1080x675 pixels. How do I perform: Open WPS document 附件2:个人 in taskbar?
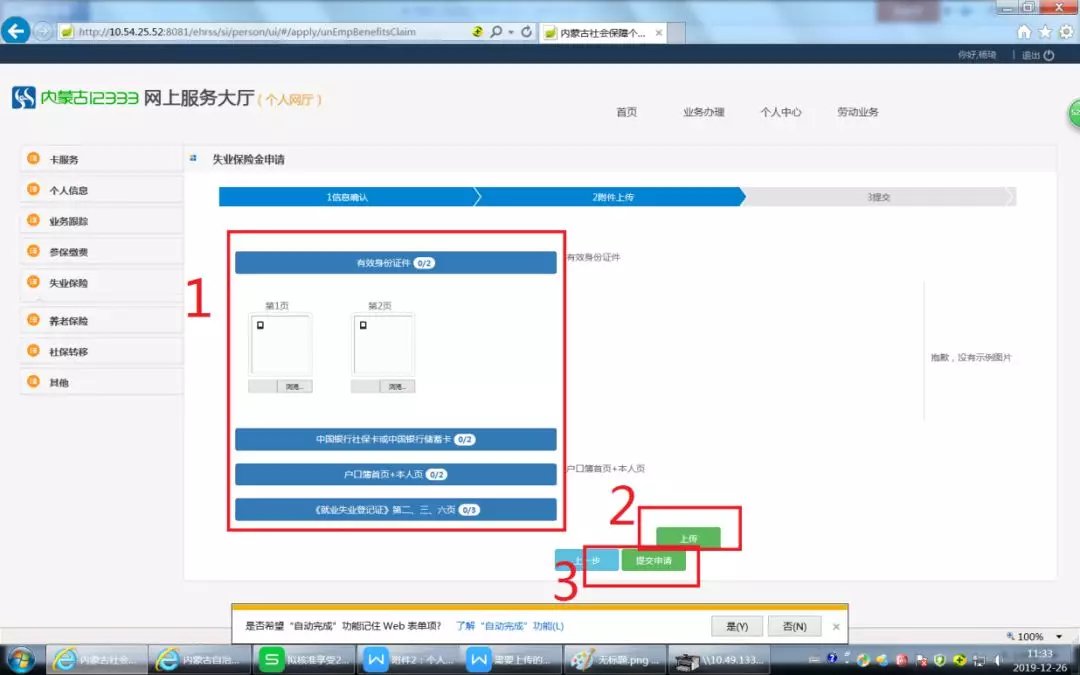pyautogui.click(x=407, y=660)
